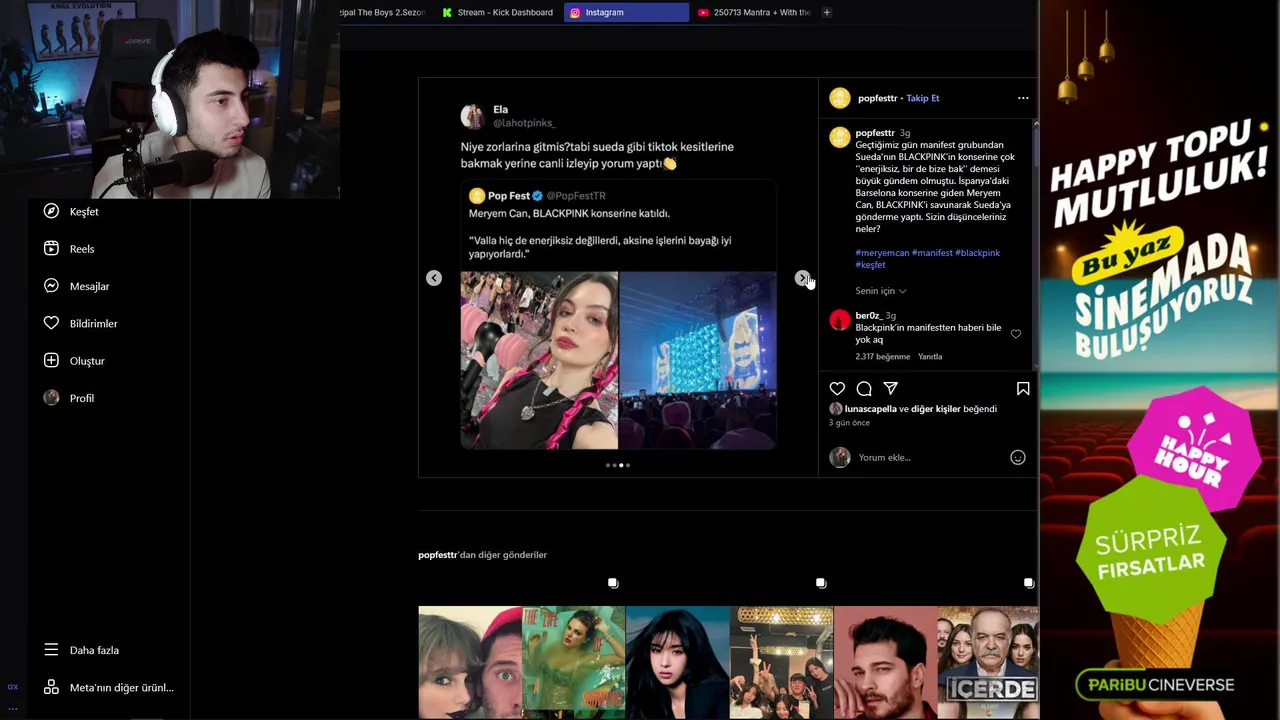Click the SÜRPRİZ FIRSATLAR green ad badge
The image size is (1280, 720).
tap(1150, 552)
